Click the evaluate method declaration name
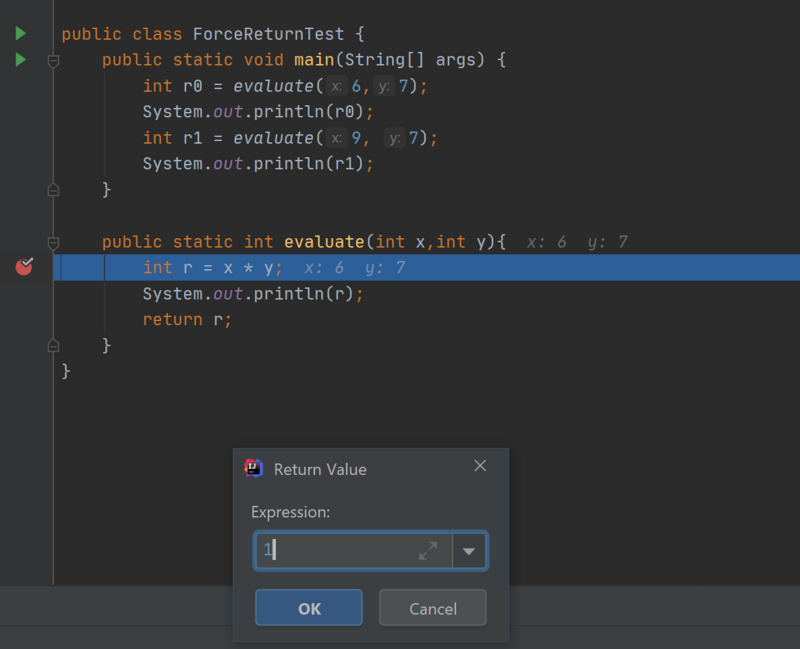 point(324,242)
